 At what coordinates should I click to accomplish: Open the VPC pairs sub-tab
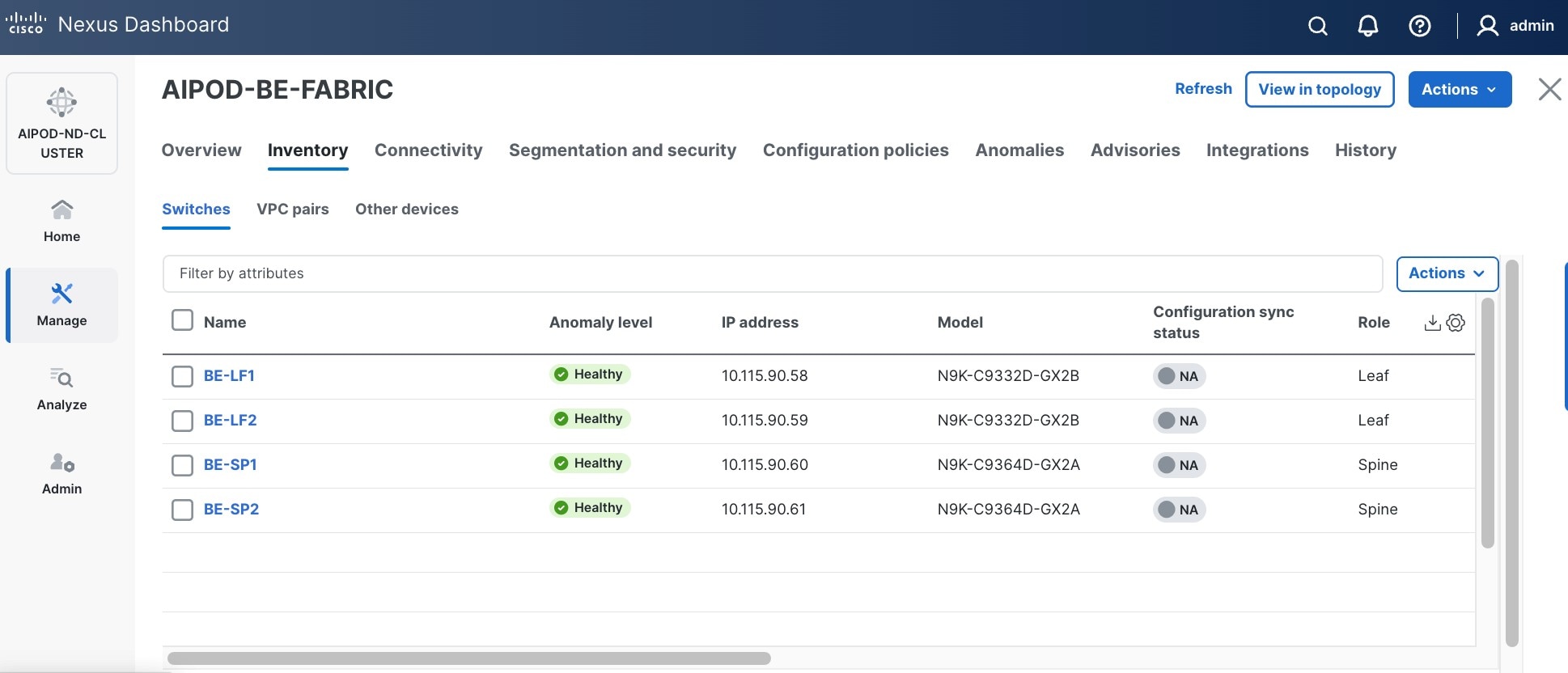click(293, 210)
